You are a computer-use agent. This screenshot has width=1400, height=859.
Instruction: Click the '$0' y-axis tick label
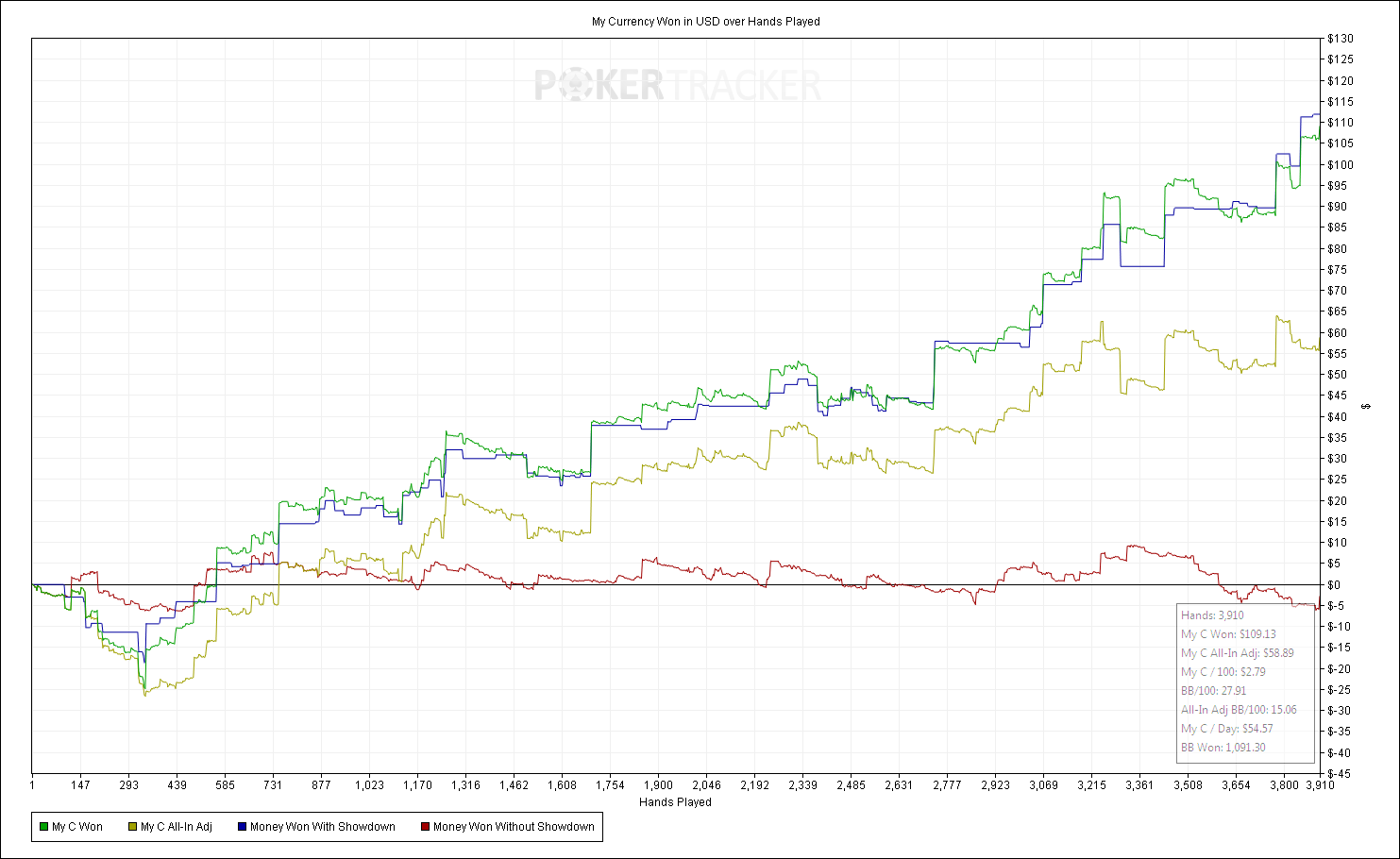click(x=1334, y=585)
